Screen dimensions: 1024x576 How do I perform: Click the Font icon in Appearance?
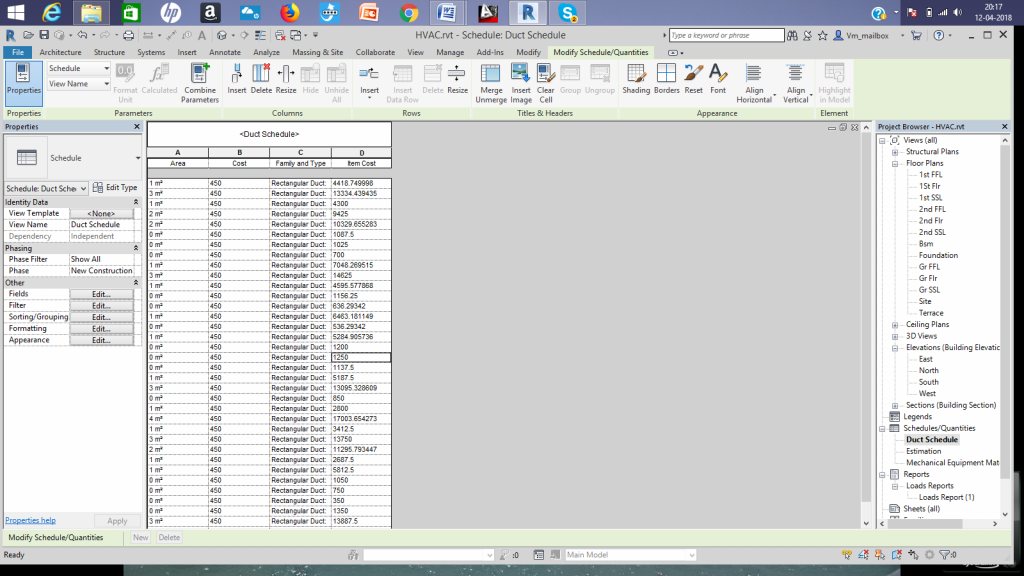click(x=718, y=78)
